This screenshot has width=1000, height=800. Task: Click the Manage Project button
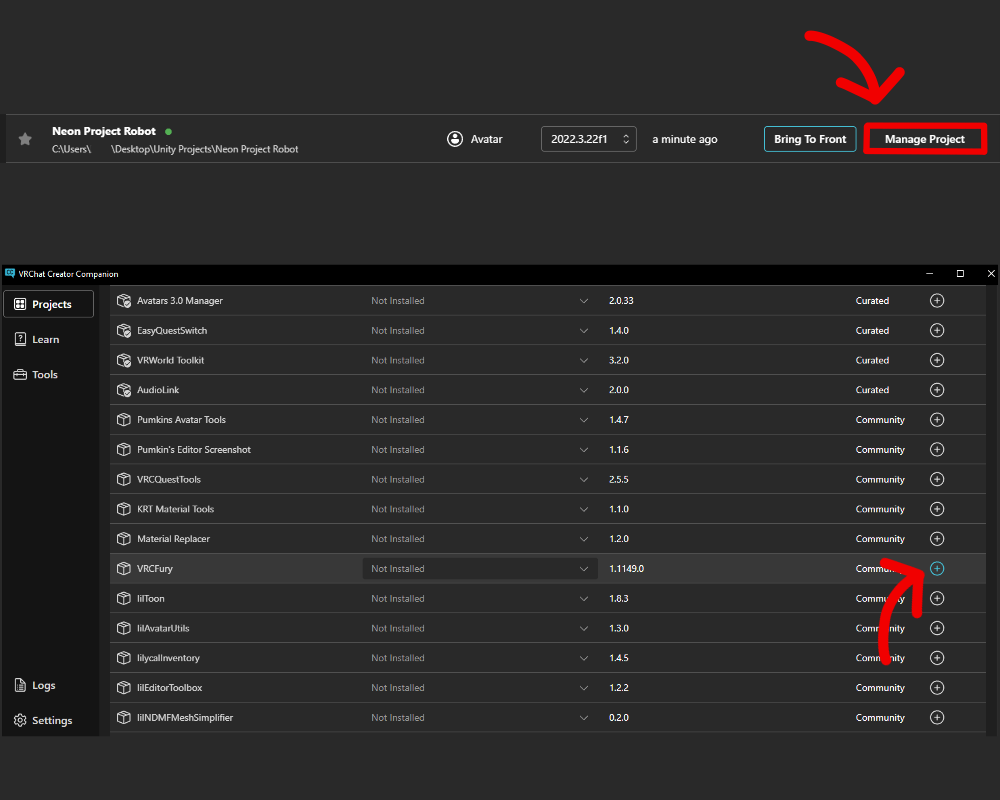tap(925, 139)
